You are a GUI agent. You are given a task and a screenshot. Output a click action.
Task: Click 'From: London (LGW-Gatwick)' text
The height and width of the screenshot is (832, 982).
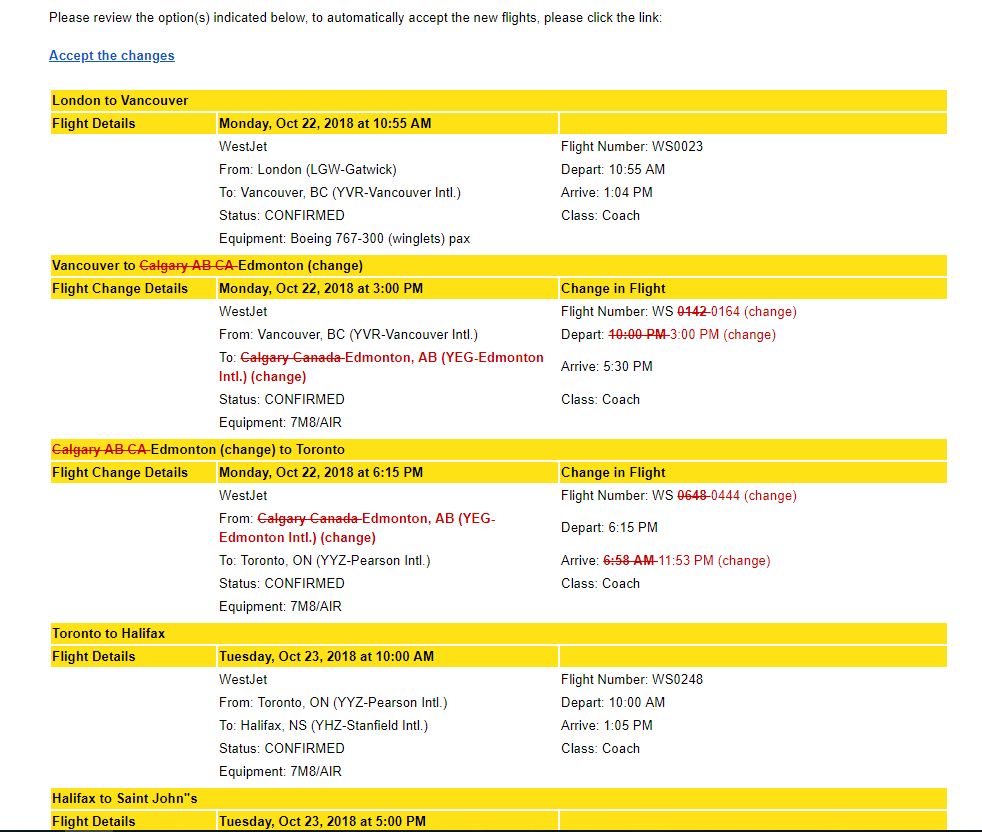pyautogui.click(x=308, y=170)
